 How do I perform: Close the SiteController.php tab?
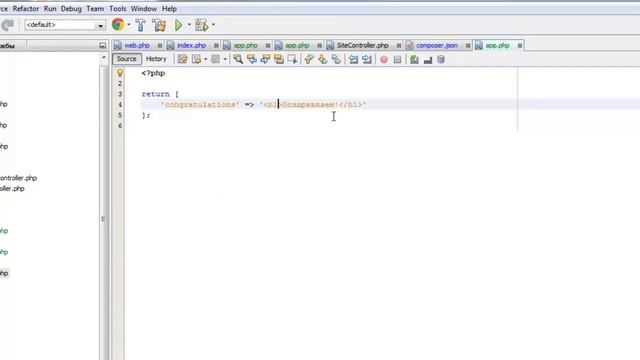[x=398, y=46]
